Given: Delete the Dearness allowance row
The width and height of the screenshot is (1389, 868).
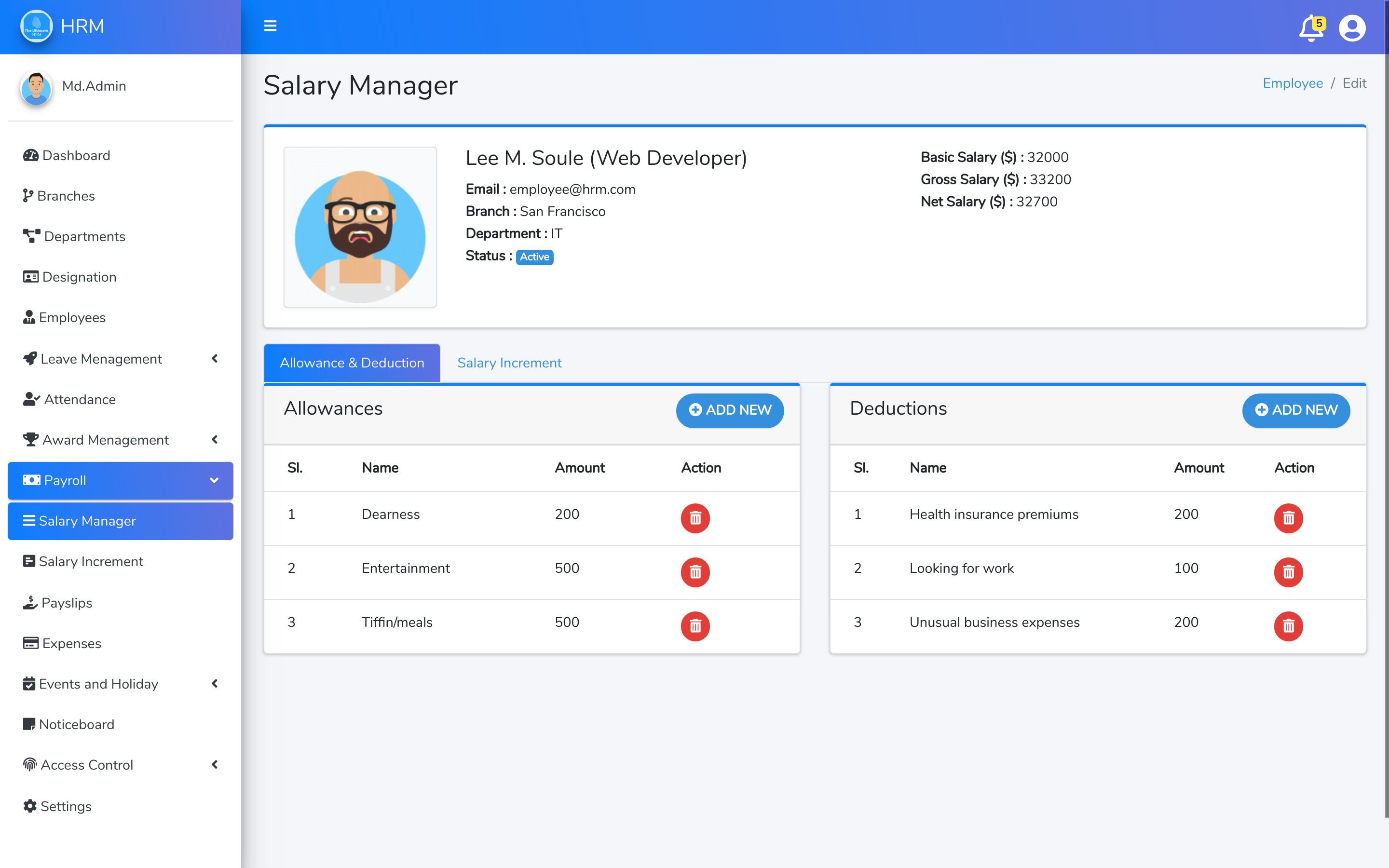Looking at the screenshot, I should click(x=695, y=518).
